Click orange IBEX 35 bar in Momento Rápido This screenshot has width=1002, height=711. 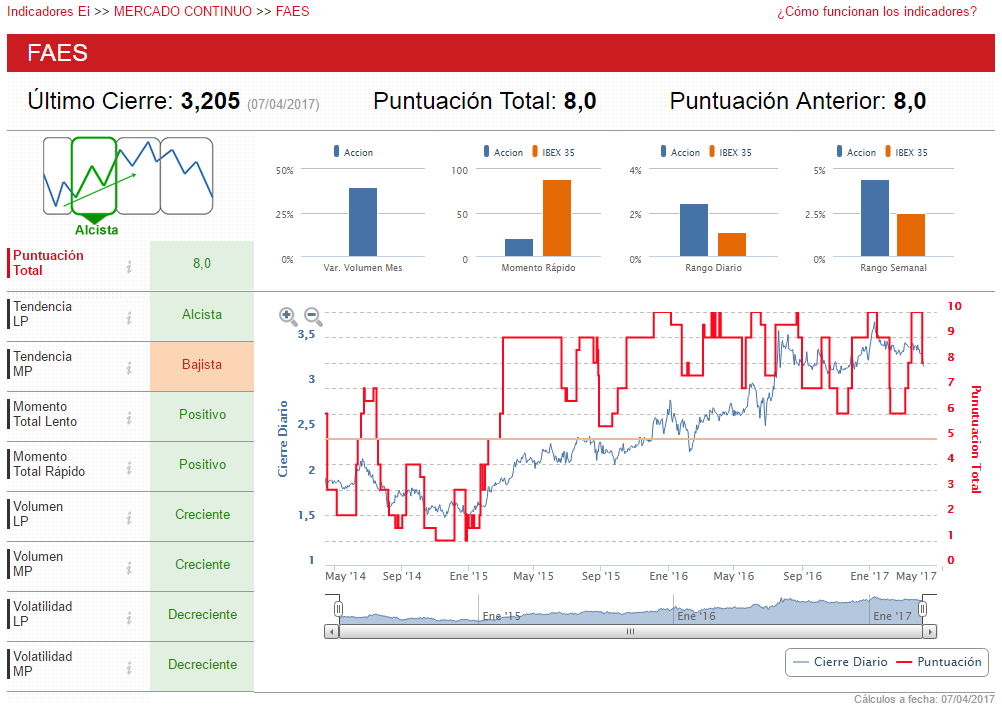[x=557, y=218]
